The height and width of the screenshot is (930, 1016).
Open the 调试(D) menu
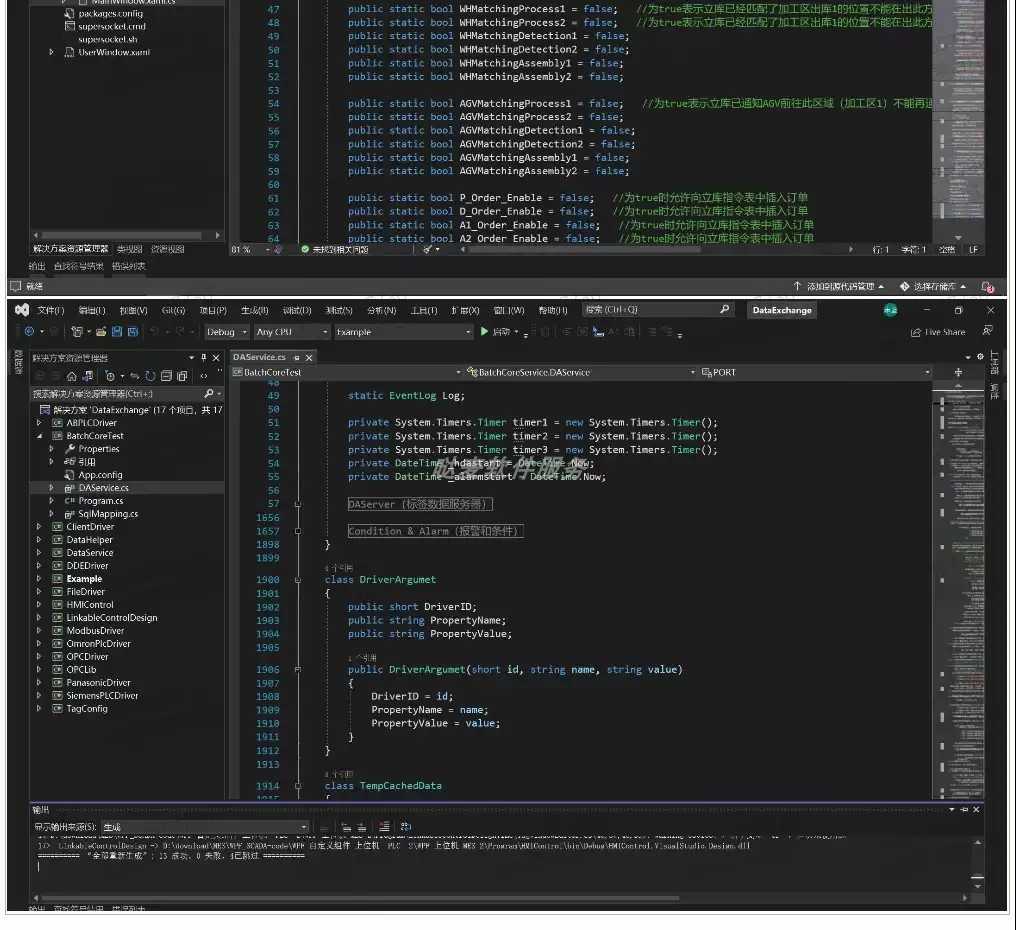click(297, 310)
